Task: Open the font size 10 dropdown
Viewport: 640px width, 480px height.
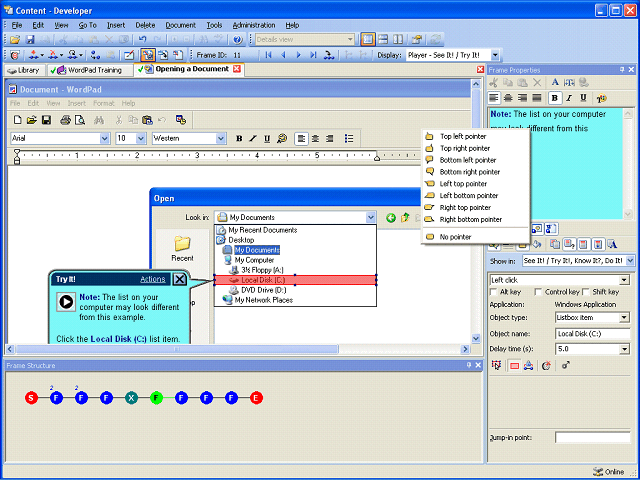Action: click(x=141, y=138)
